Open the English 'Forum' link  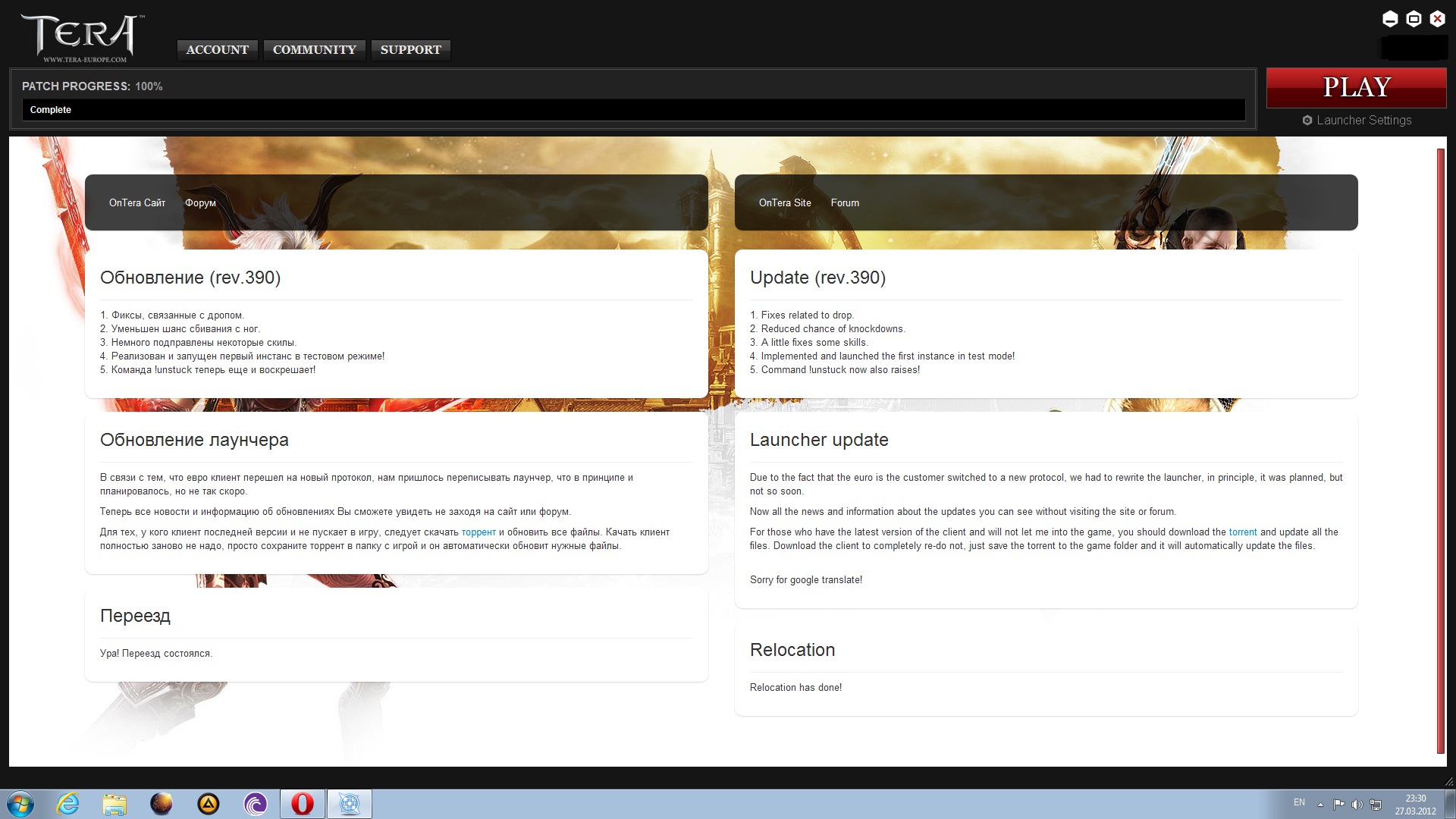pyautogui.click(x=845, y=202)
